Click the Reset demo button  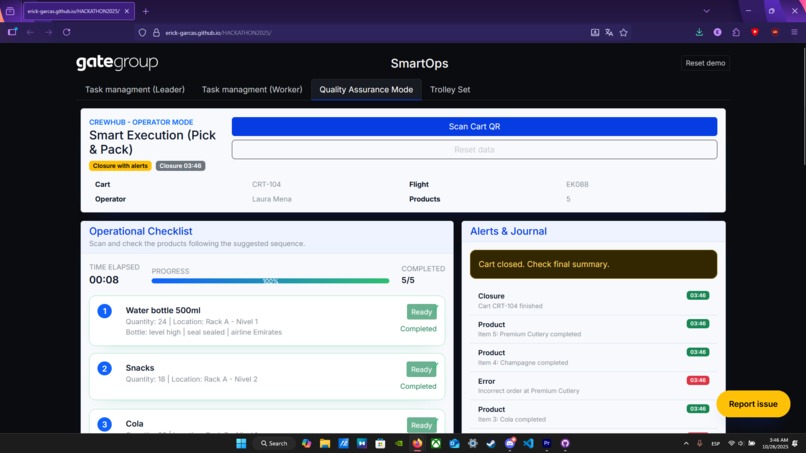click(x=705, y=63)
